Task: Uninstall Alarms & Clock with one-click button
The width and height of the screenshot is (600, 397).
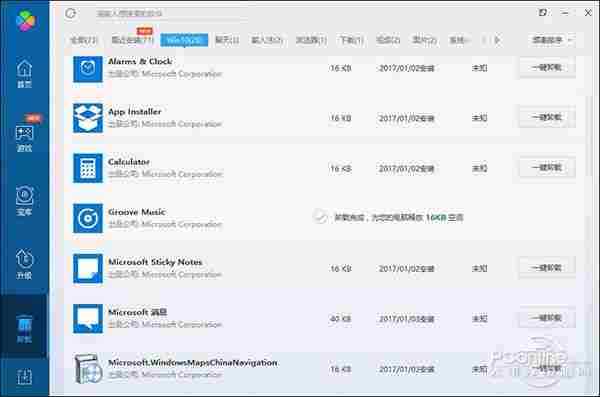Action: [x=547, y=68]
